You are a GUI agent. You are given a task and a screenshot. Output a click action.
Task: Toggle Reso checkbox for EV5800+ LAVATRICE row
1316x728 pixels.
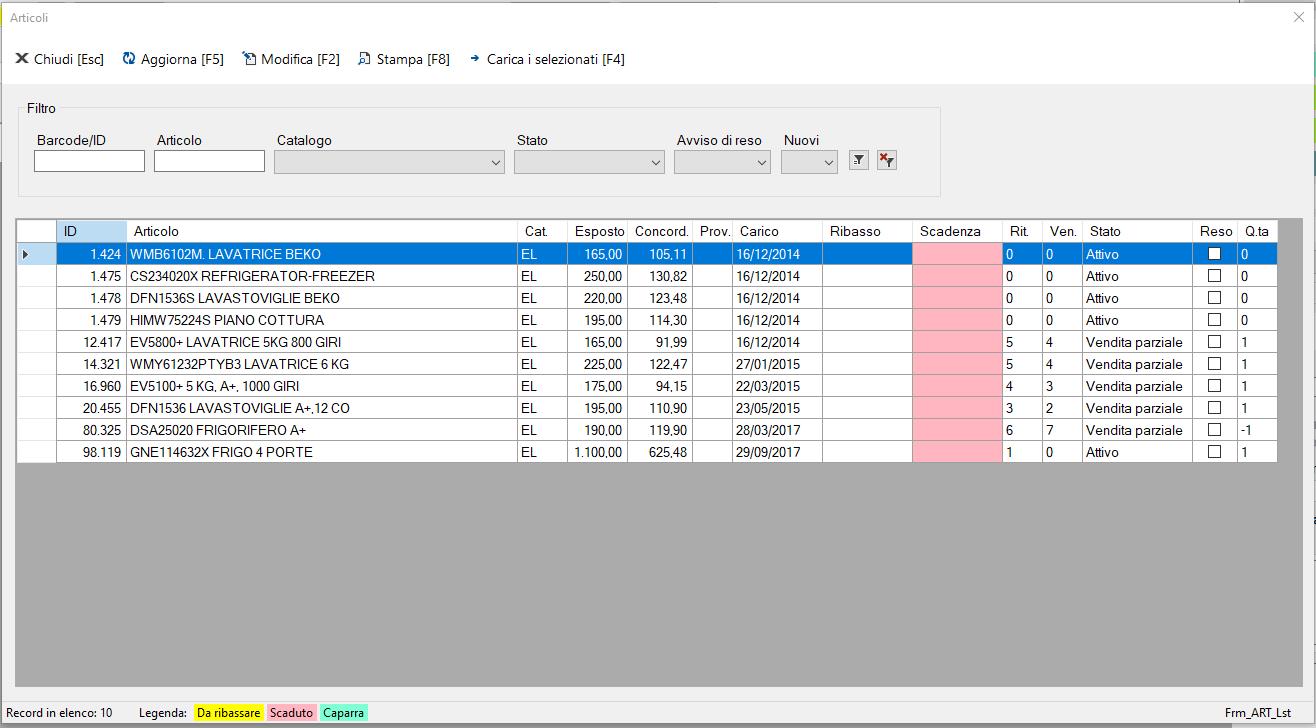click(x=1214, y=342)
